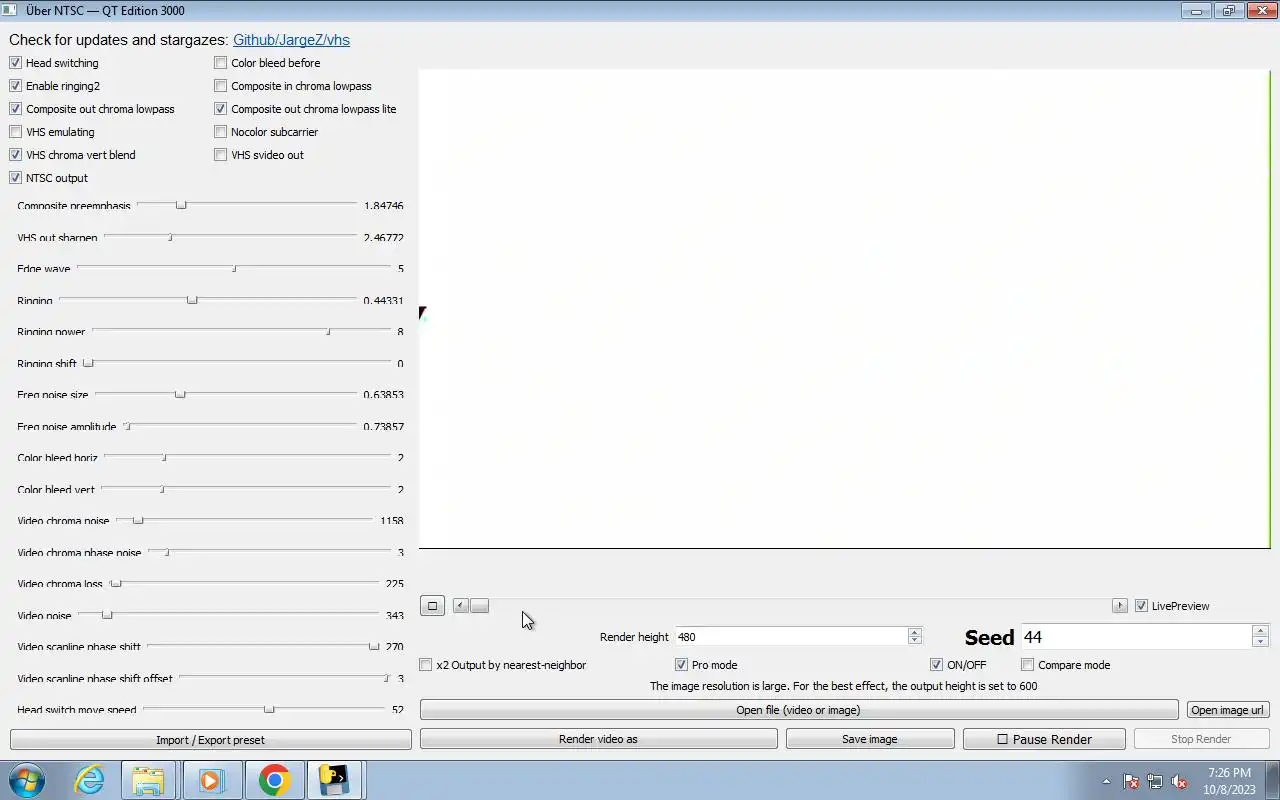This screenshot has height=800, width=1280.
Task: Show hidden system tray icons
Action: 1106,782
